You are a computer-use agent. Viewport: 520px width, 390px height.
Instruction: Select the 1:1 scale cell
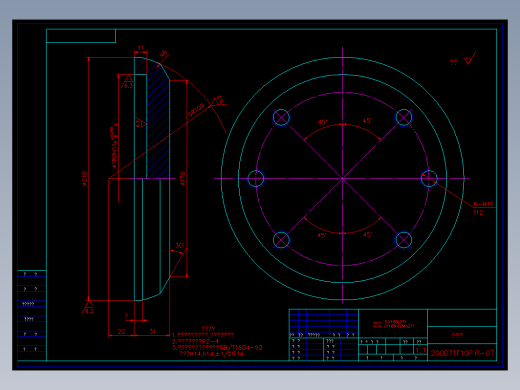420,350
